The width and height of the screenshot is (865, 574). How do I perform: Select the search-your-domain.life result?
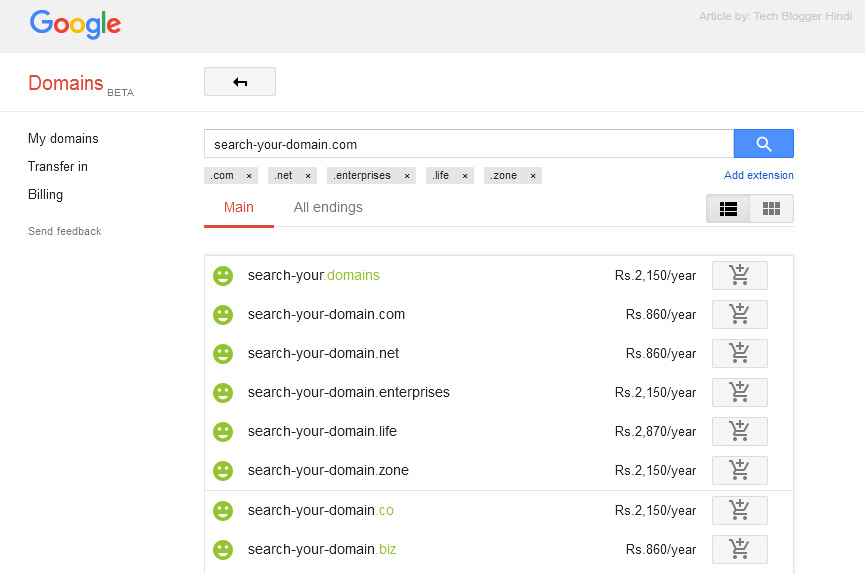tap(322, 432)
